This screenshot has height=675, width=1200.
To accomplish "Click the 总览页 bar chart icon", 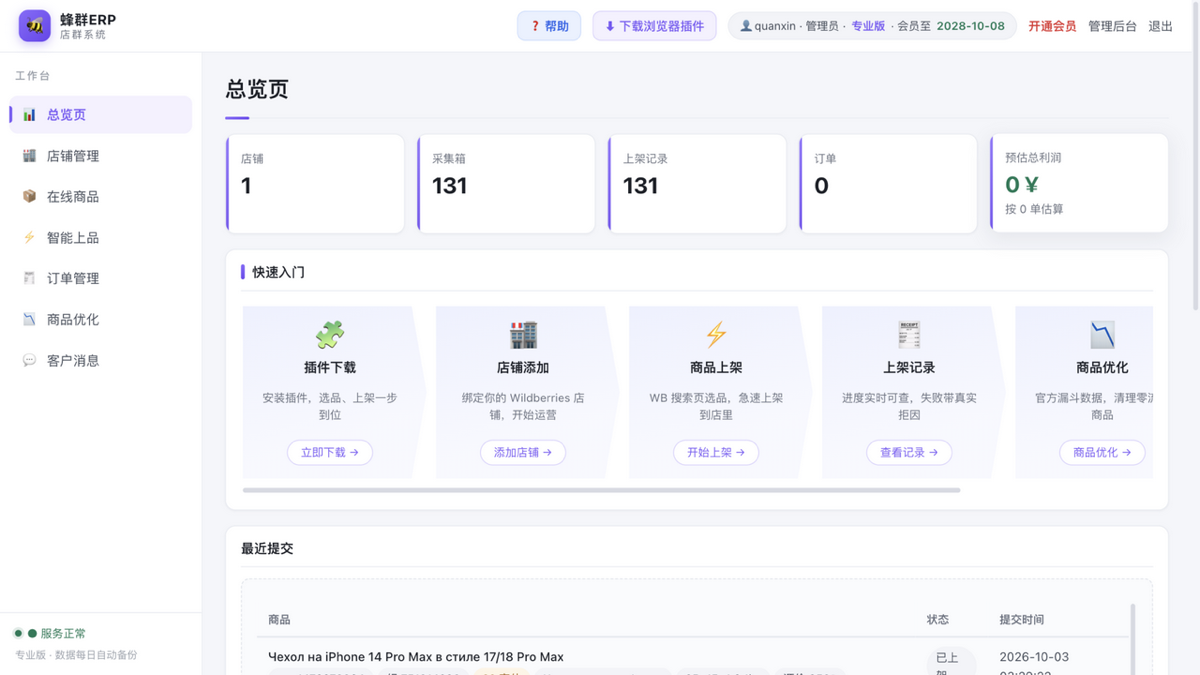I will pos(29,115).
